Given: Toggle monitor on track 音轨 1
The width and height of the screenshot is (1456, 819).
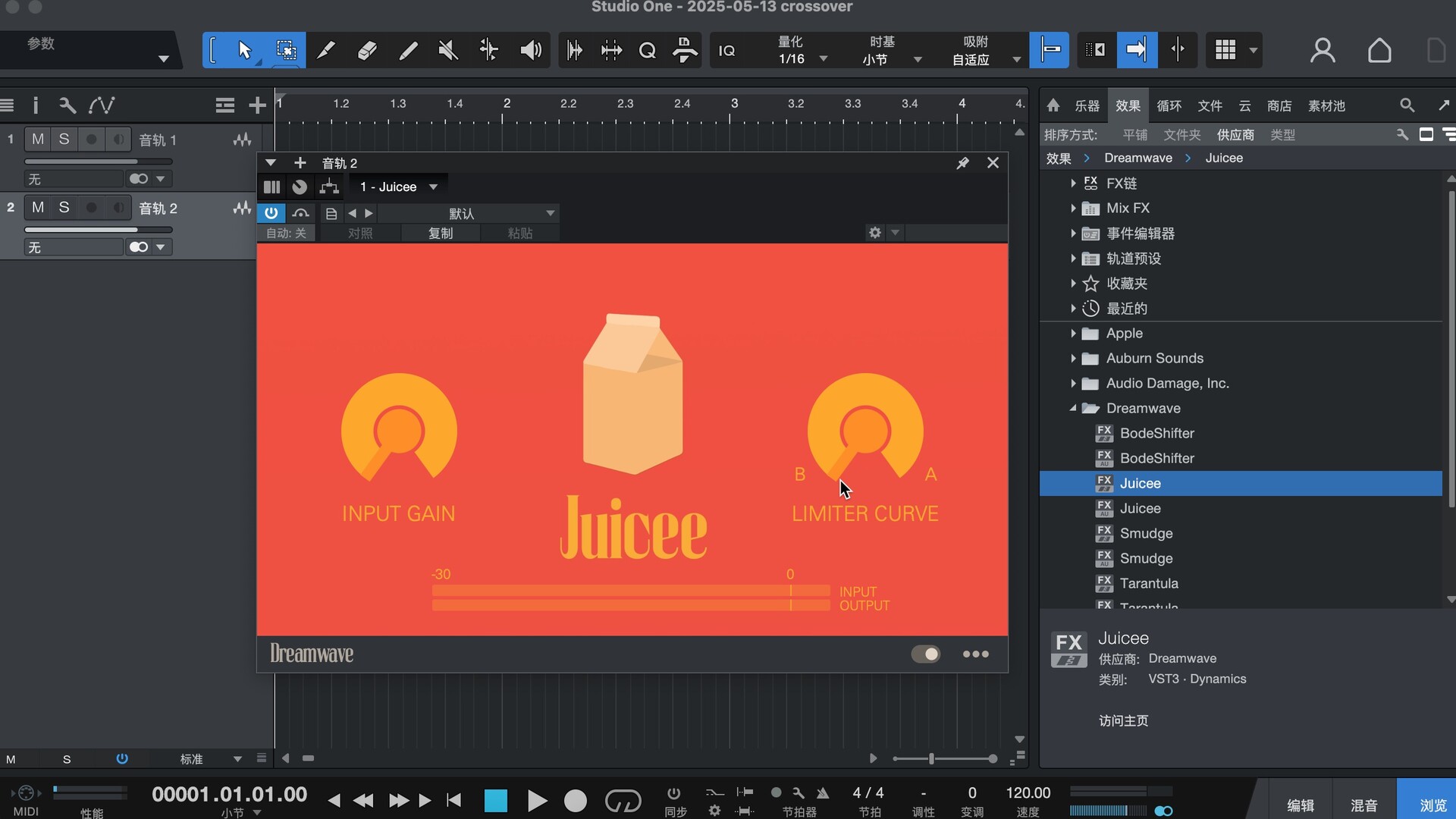Looking at the screenshot, I should click(x=118, y=140).
